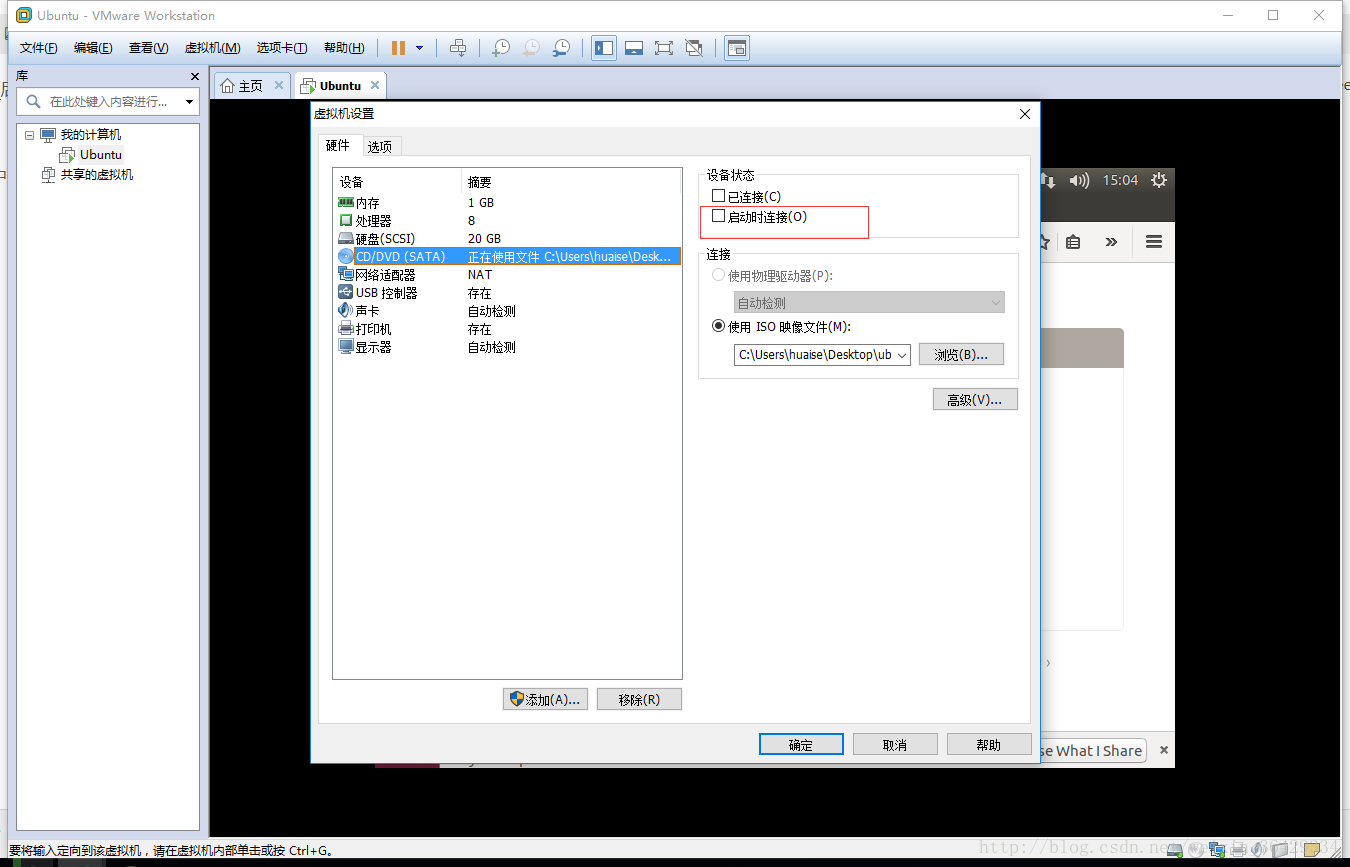Screen dimensions: 1350x867
Task: Click the dialog 帮助 button
Action: tap(989, 745)
